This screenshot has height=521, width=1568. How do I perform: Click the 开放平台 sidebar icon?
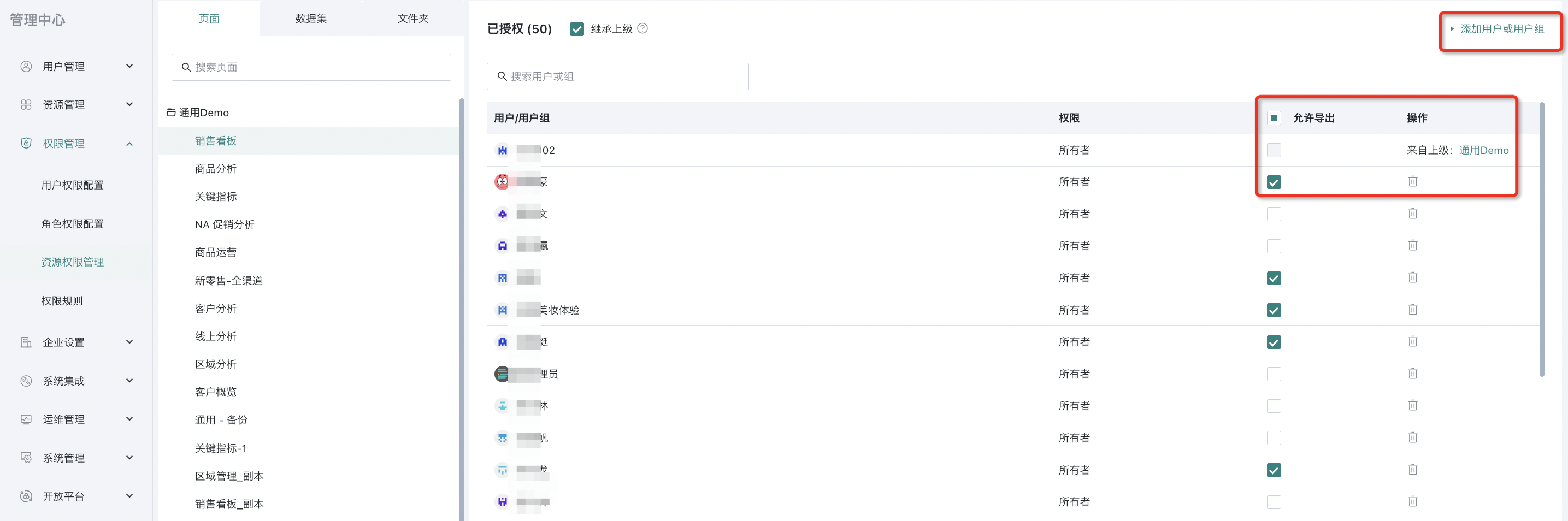(x=26, y=496)
